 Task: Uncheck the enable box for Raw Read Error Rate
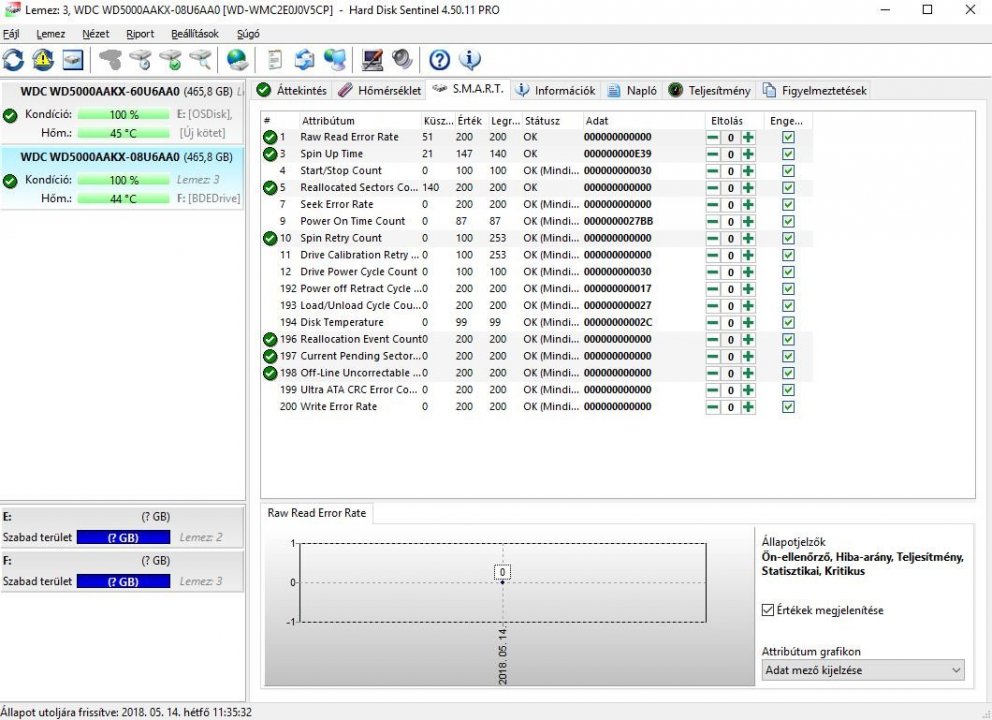tap(788, 137)
